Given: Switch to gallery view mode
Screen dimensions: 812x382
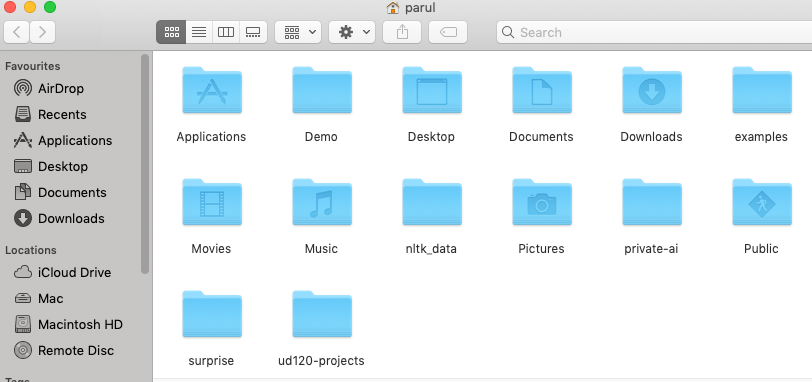Looking at the screenshot, I should point(253,32).
